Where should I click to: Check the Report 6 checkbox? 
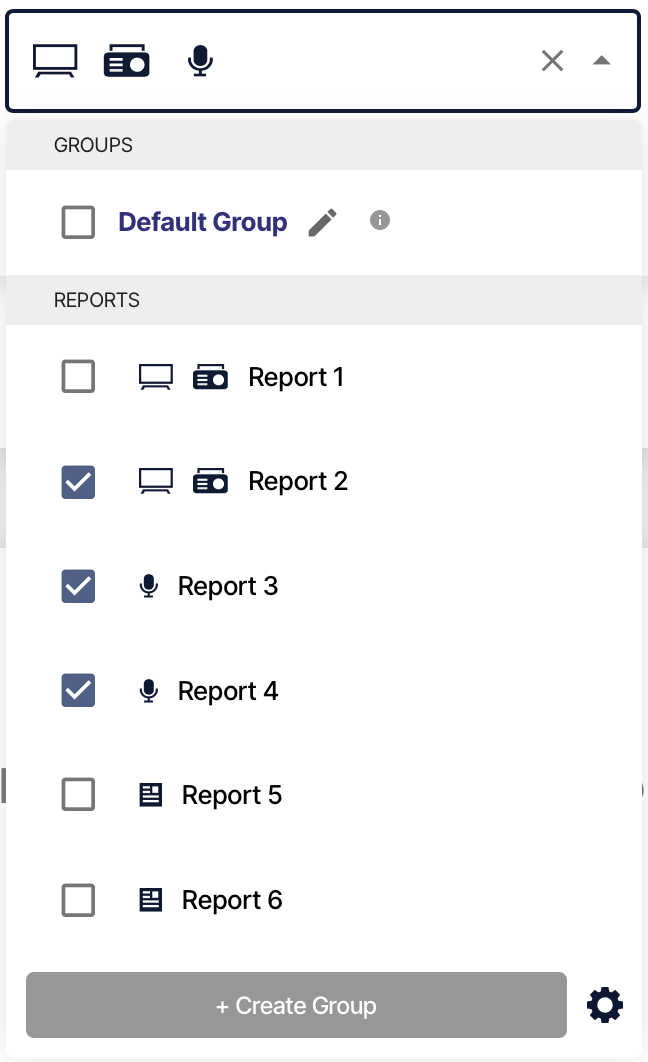(x=79, y=900)
